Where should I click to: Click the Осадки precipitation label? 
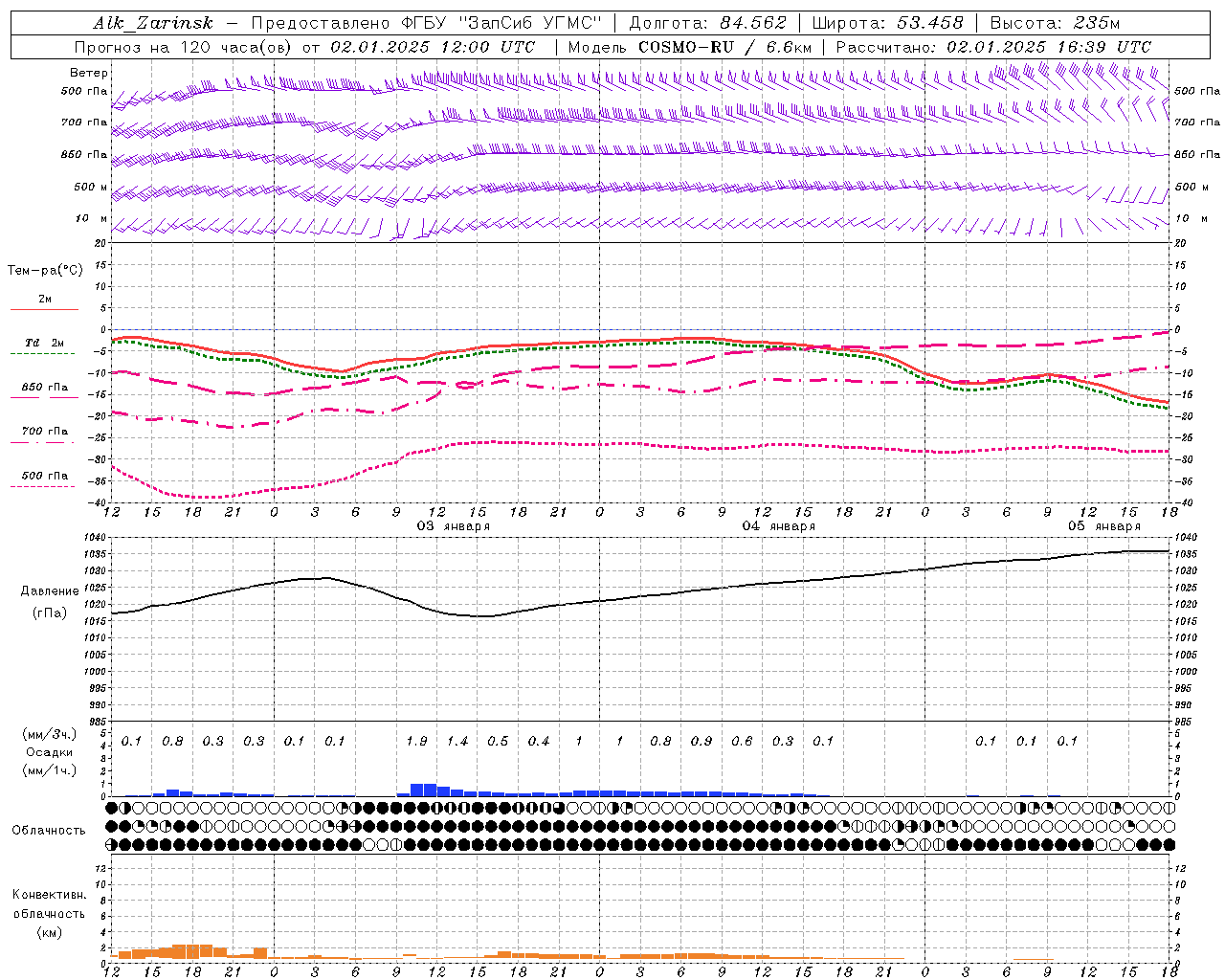click(50, 752)
